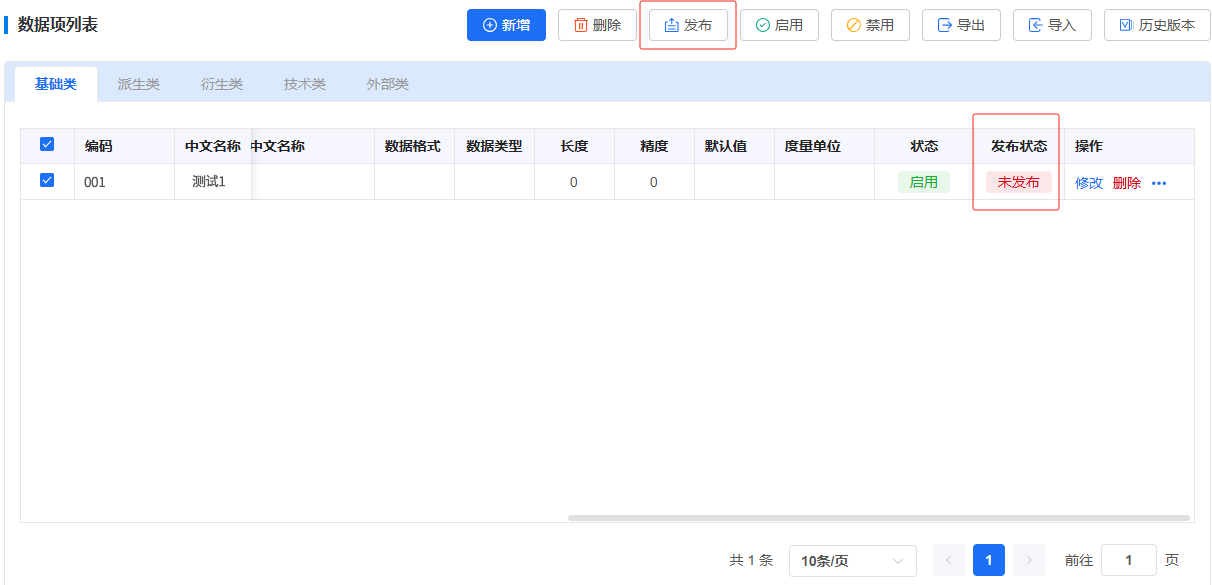
Task: Open 历史版本 history versions
Action: 1157,25
